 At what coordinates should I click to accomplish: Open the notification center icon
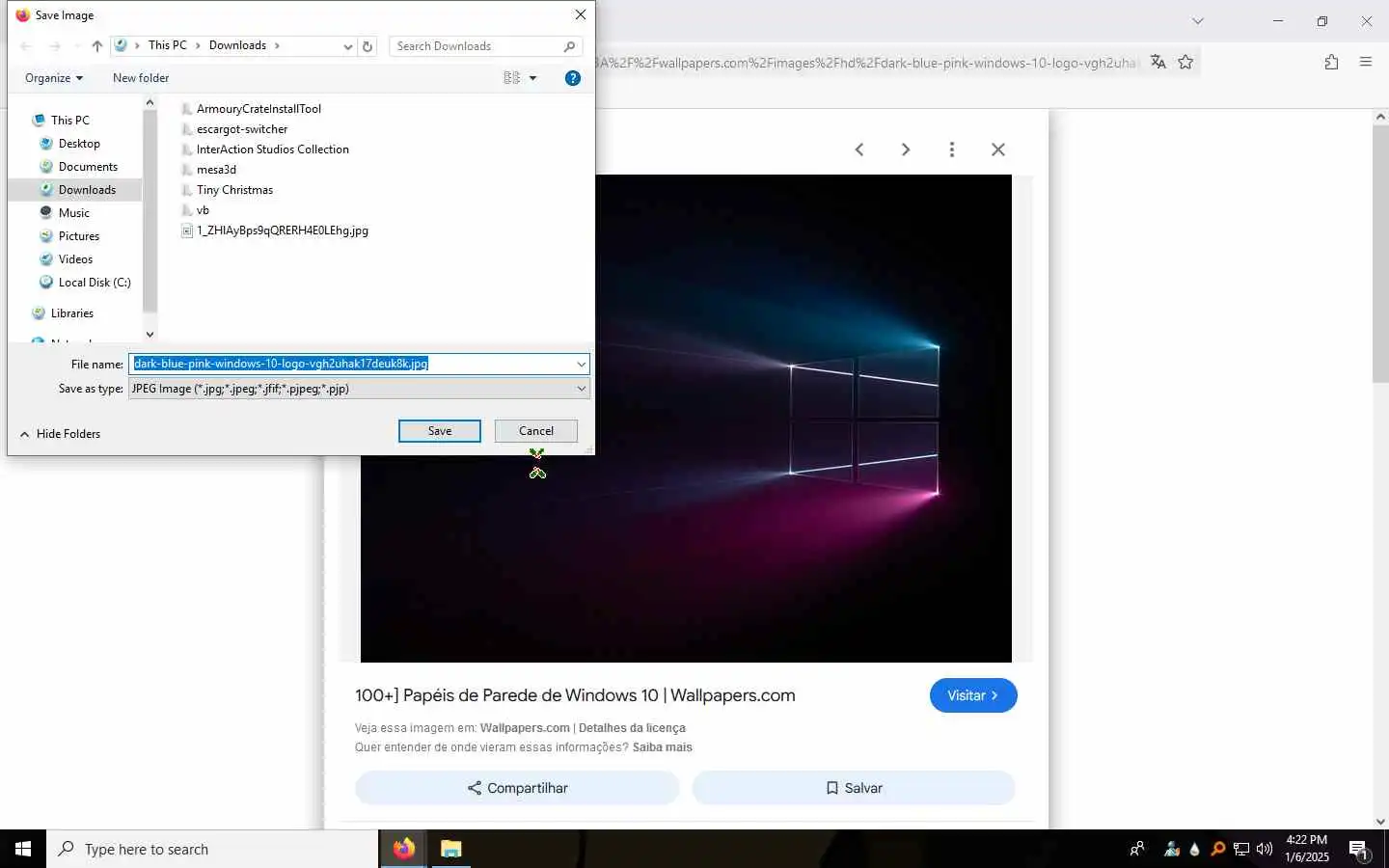click(1358, 850)
